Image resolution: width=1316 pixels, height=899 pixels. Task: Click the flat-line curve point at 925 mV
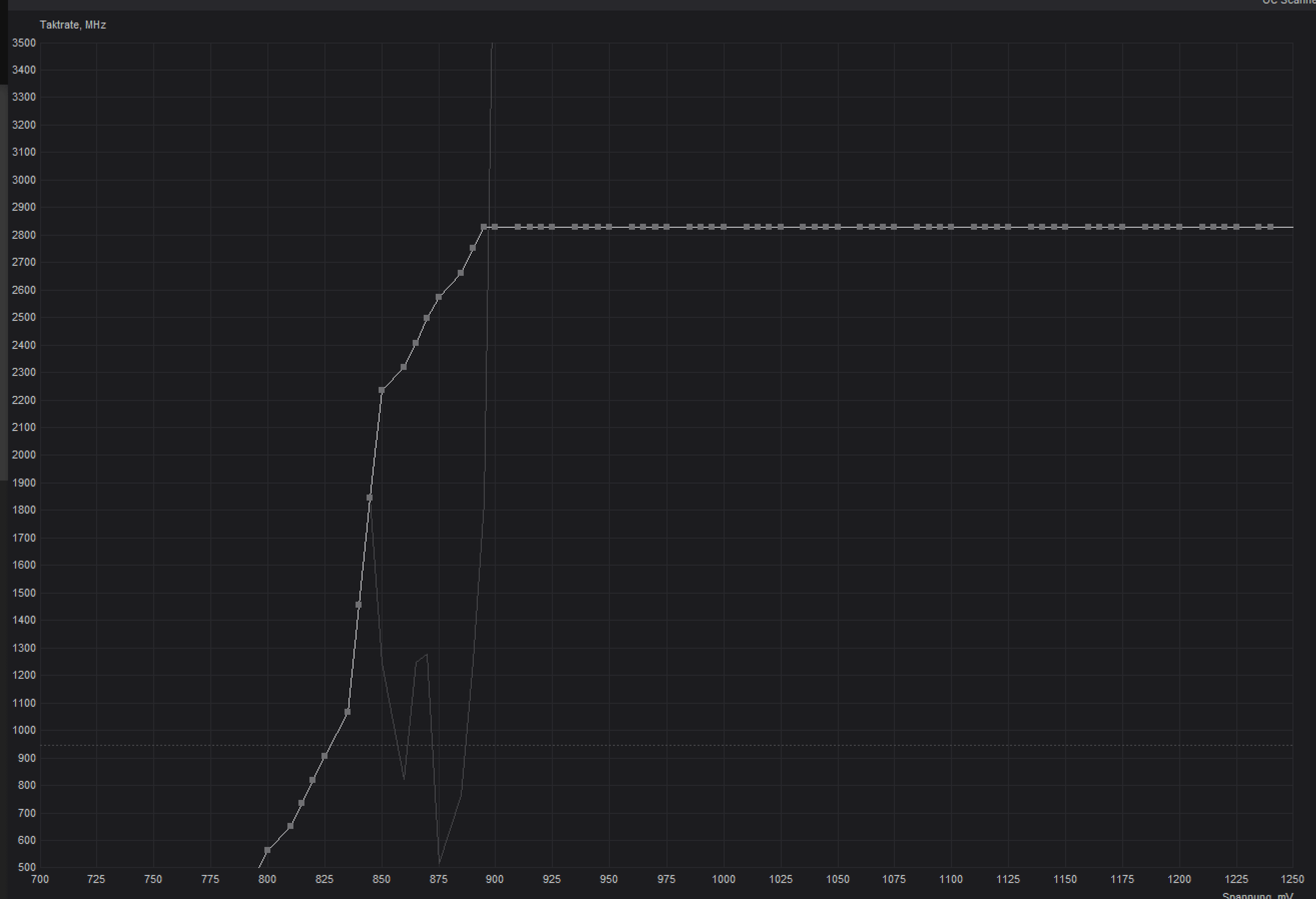click(552, 227)
